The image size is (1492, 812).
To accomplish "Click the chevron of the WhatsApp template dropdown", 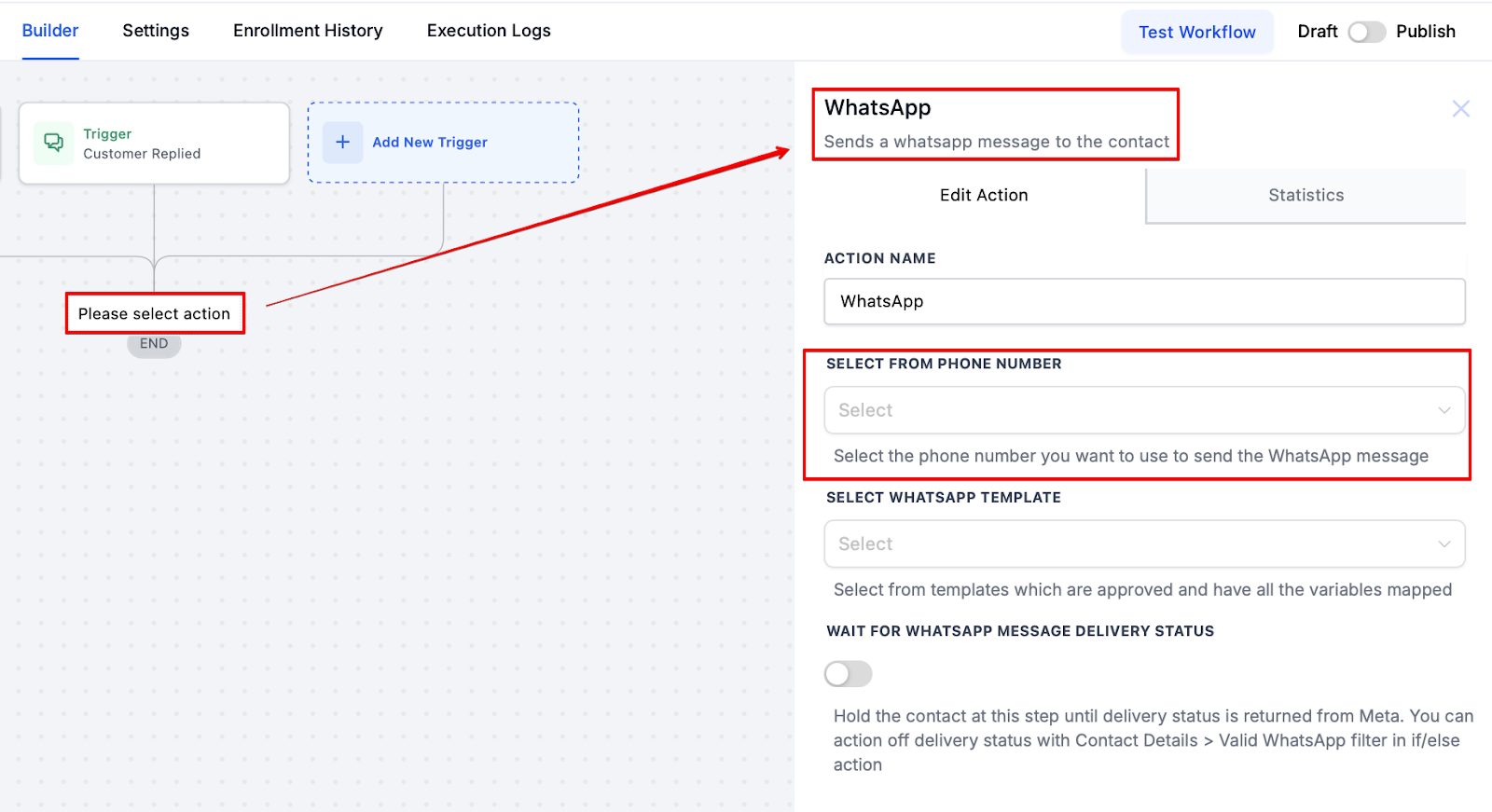I will point(1444,544).
